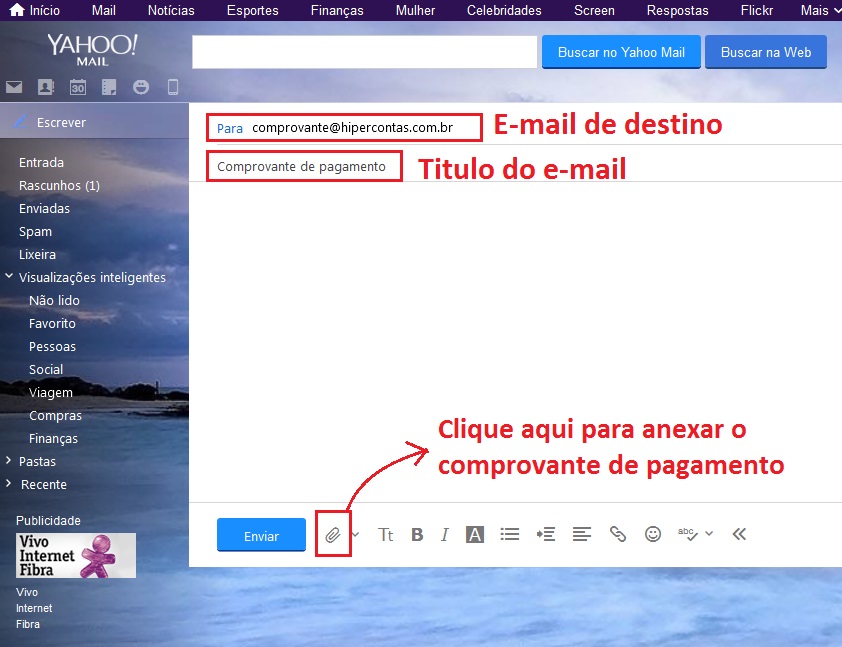
Task: Select the Finanças smart view in sidebar
Action: (x=54, y=439)
